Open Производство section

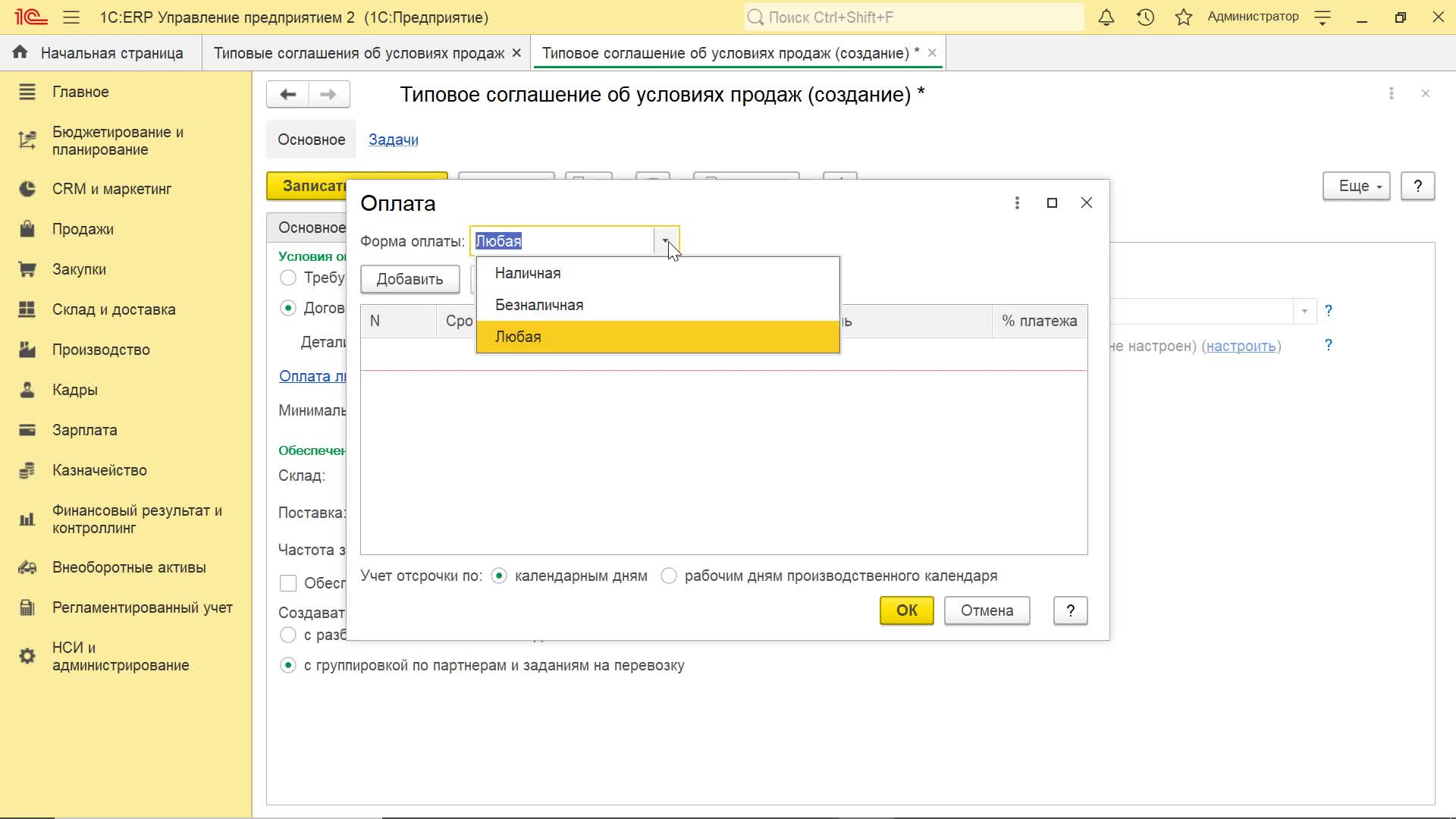point(126,350)
